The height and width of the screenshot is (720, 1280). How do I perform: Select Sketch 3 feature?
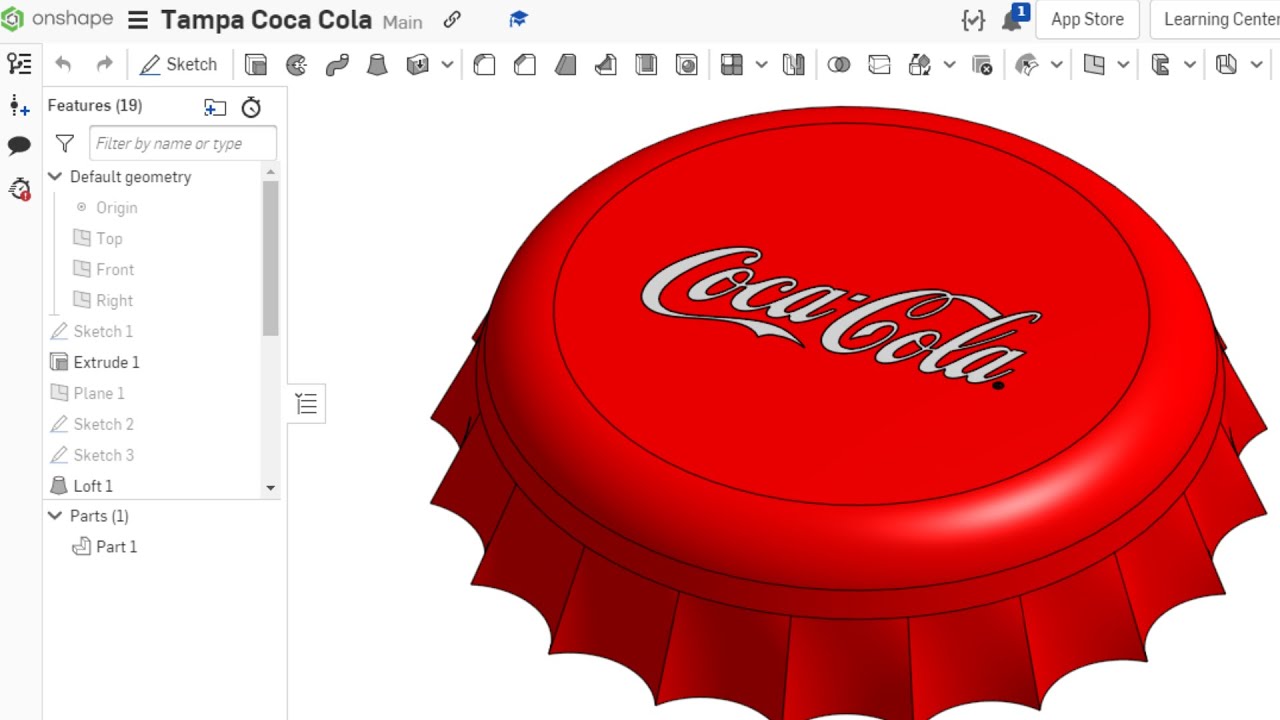coord(103,456)
